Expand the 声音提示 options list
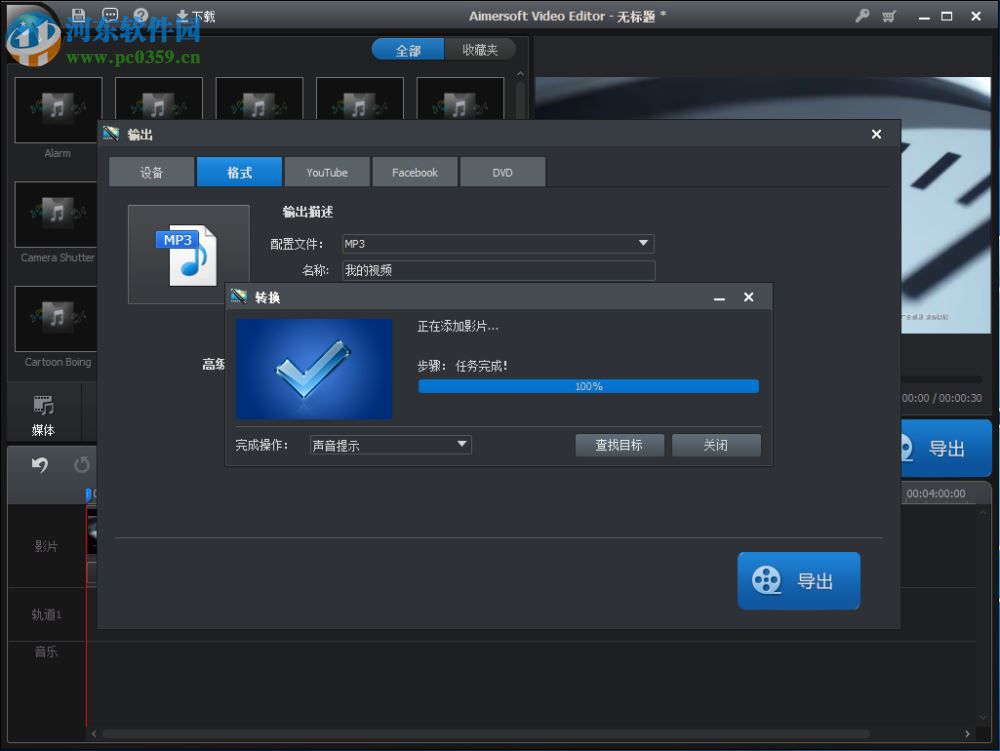Screen dimensions: 1000x751 coord(461,444)
